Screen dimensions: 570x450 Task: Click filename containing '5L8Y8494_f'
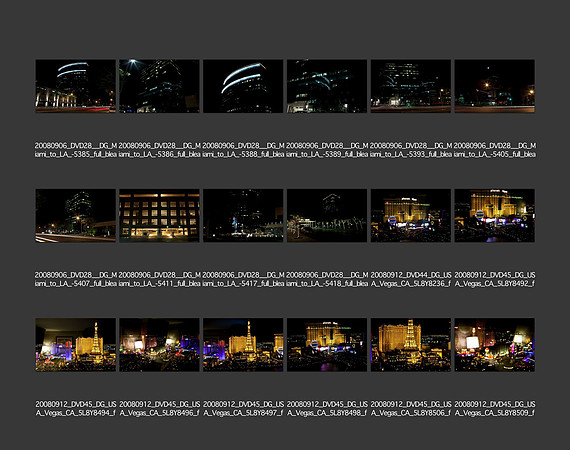pyautogui.click(x=76, y=409)
